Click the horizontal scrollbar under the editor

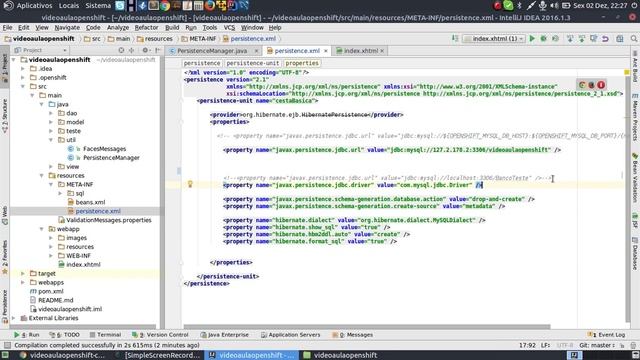(x=367, y=327)
